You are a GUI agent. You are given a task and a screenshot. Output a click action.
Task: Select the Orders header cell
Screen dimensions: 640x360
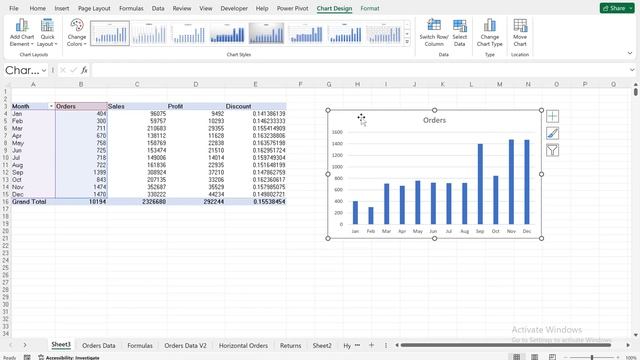[81, 106]
